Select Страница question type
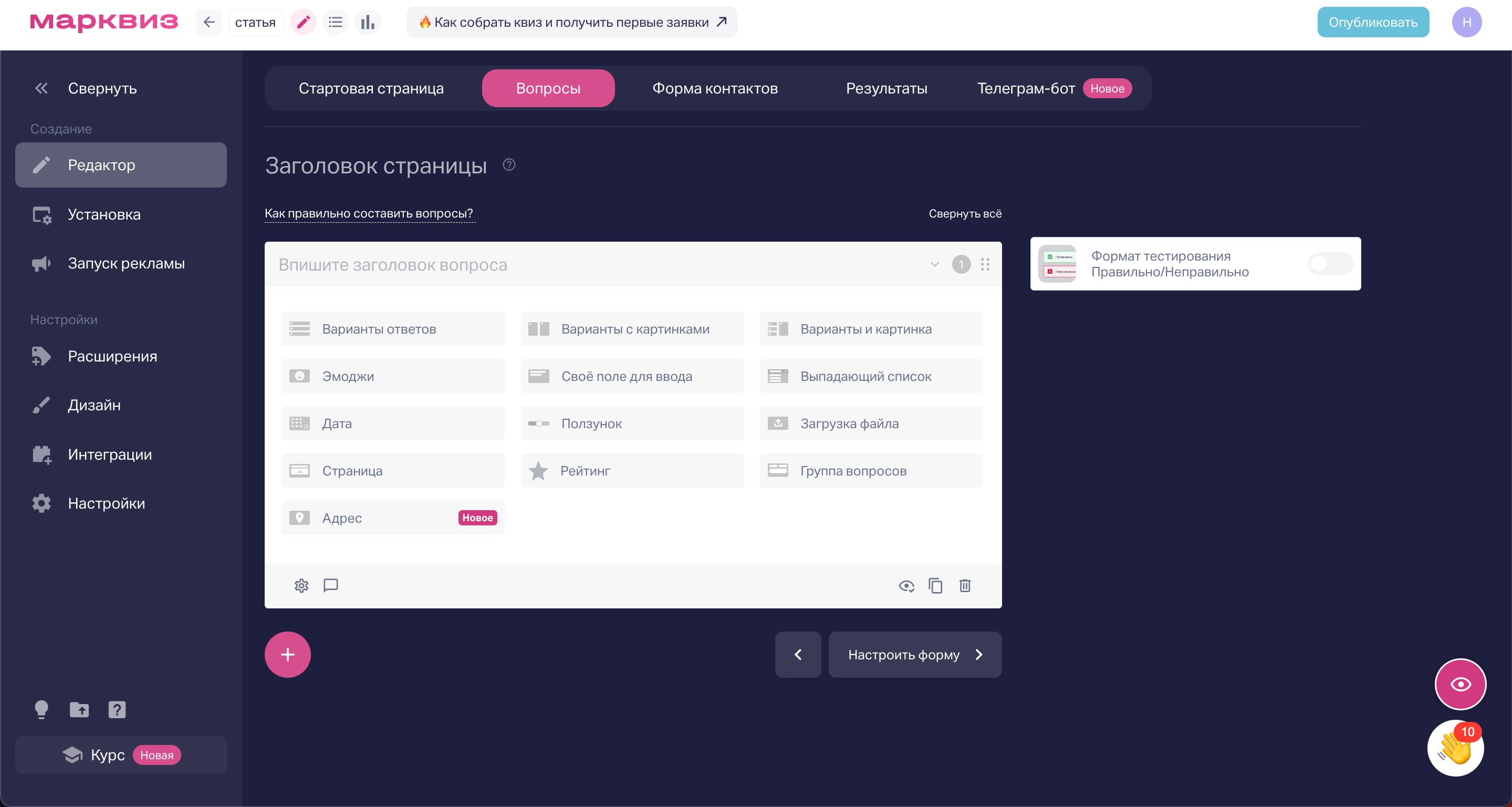Image resolution: width=1512 pixels, height=807 pixels. (x=393, y=470)
